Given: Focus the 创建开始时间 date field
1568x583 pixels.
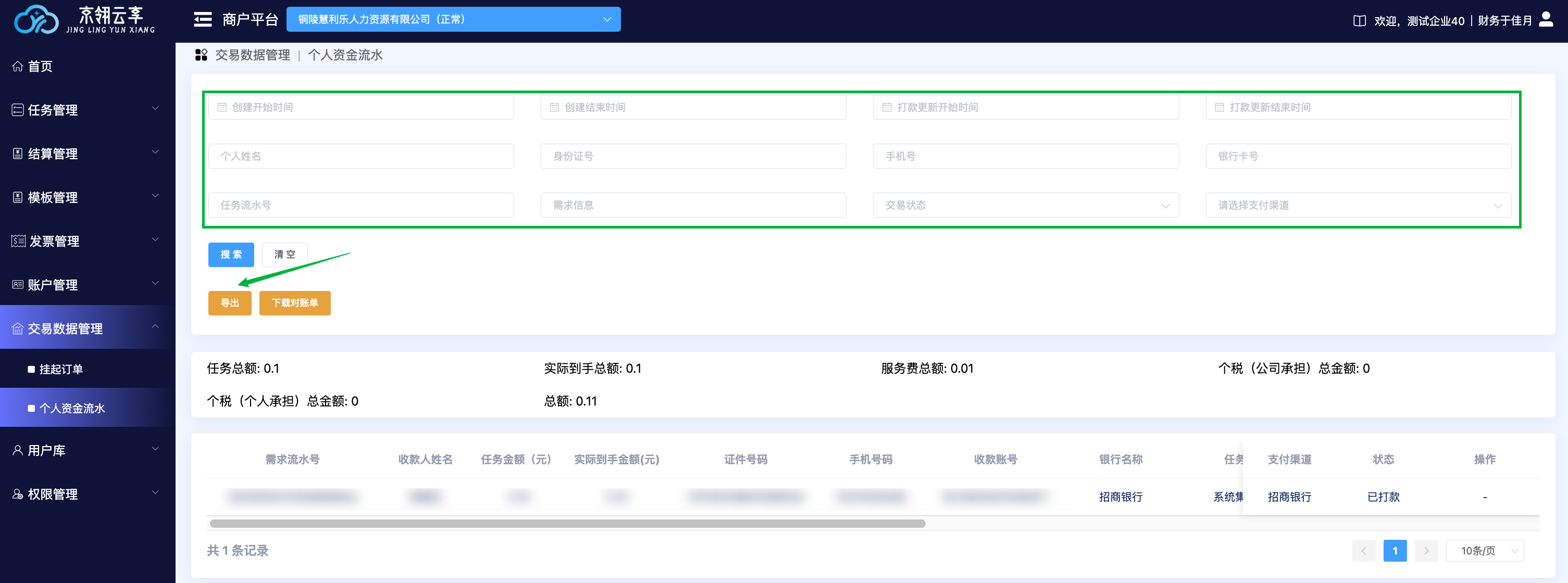Looking at the screenshot, I should click(x=361, y=108).
